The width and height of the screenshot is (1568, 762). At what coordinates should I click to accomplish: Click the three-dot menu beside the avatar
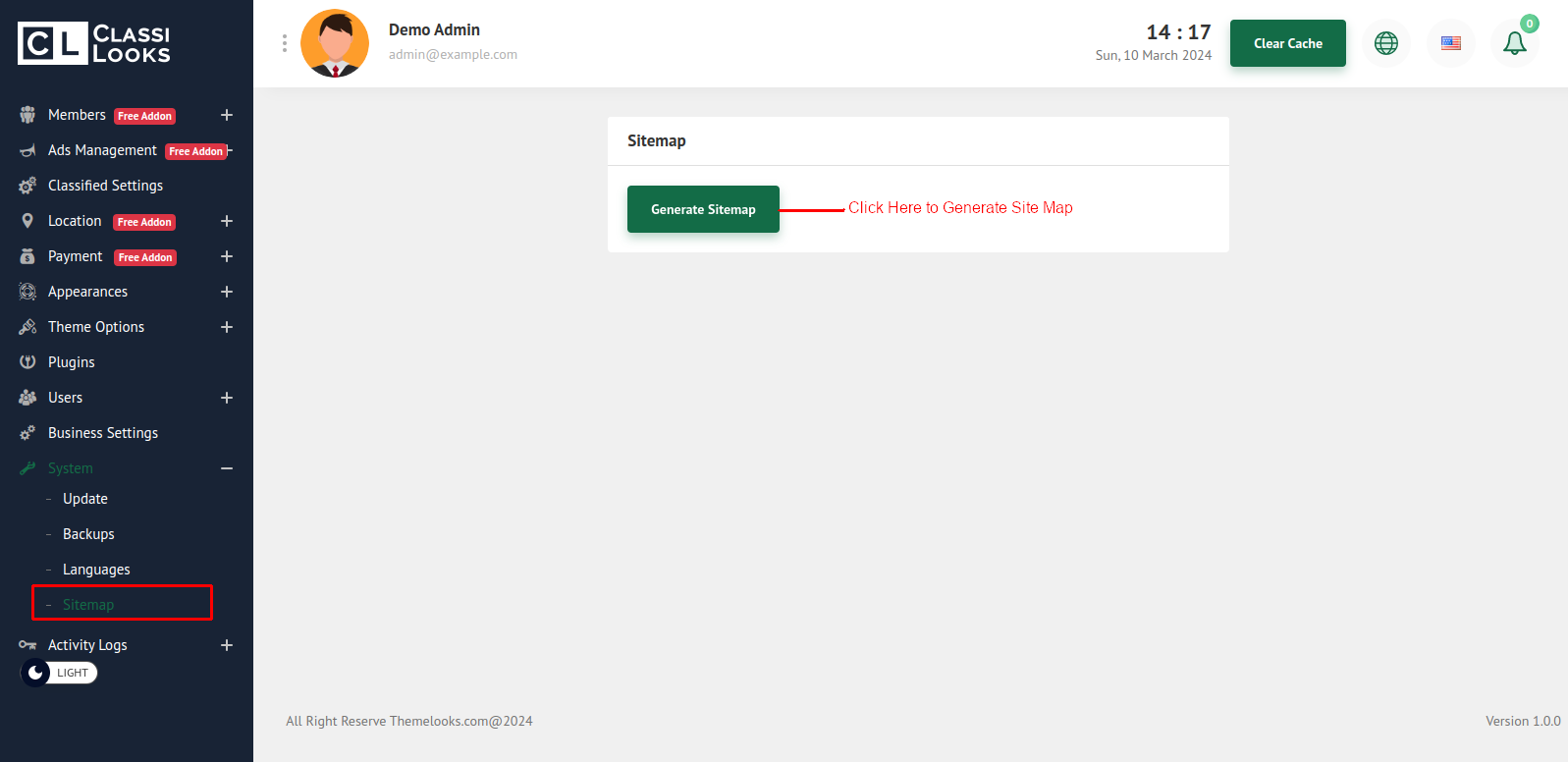(x=285, y=43)
